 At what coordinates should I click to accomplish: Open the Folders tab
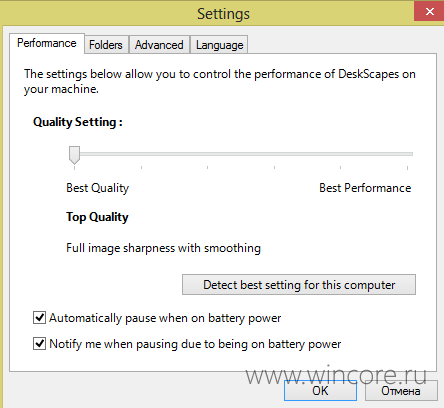(x=106, y=45)
